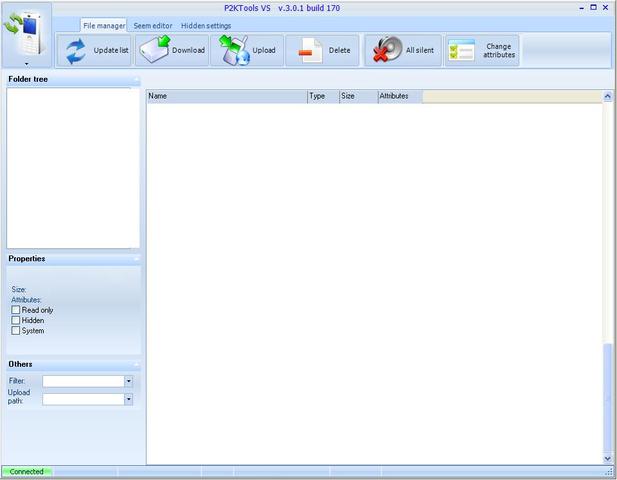Click inside the Upload path field
The height and width of the screenshot is (480, 617).
83,399
